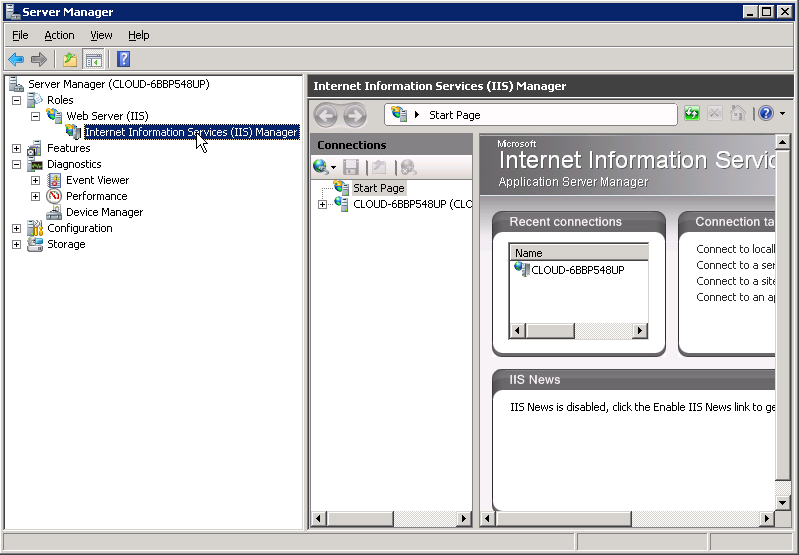Image resolution: width=799 pixels, height=555 pixels.
Task: Click the Roles node icon
Action: [x=35, y=100]
